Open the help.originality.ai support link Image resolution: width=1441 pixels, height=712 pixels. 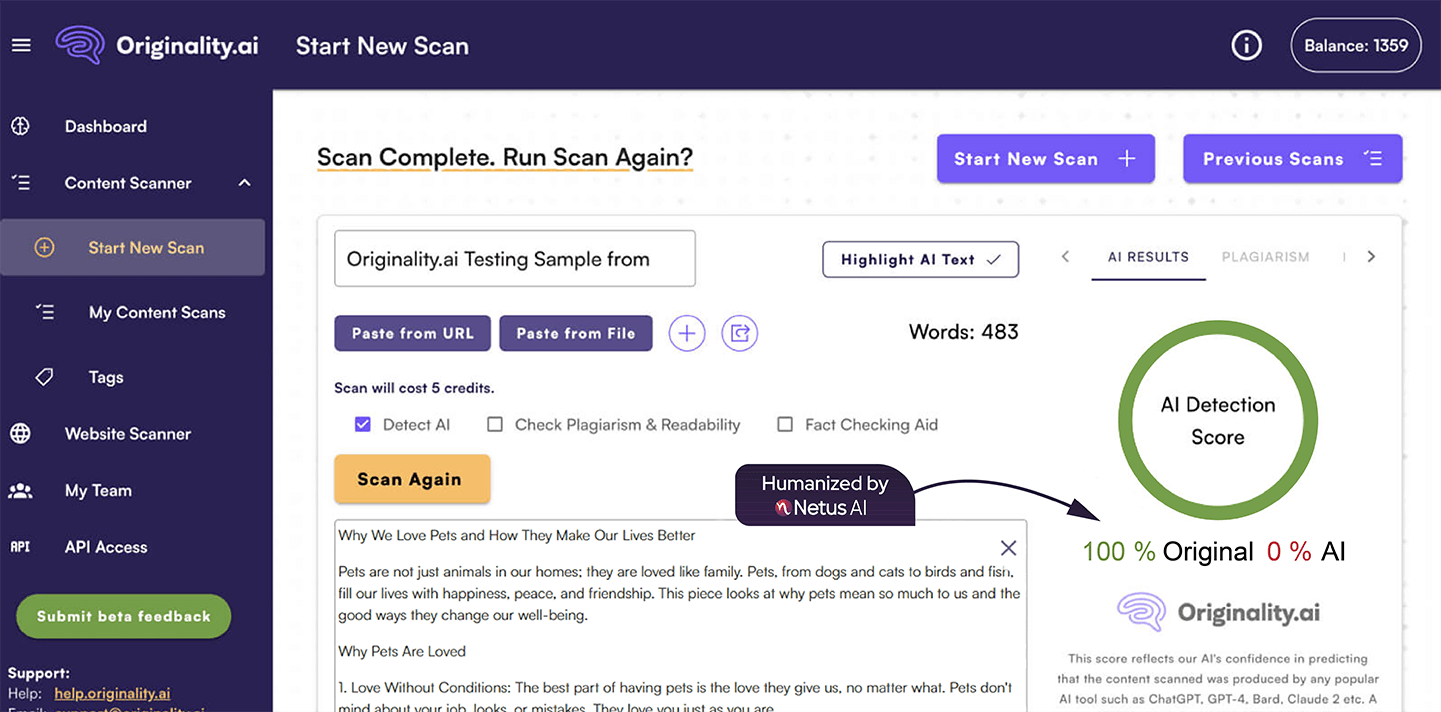[112, 694]
